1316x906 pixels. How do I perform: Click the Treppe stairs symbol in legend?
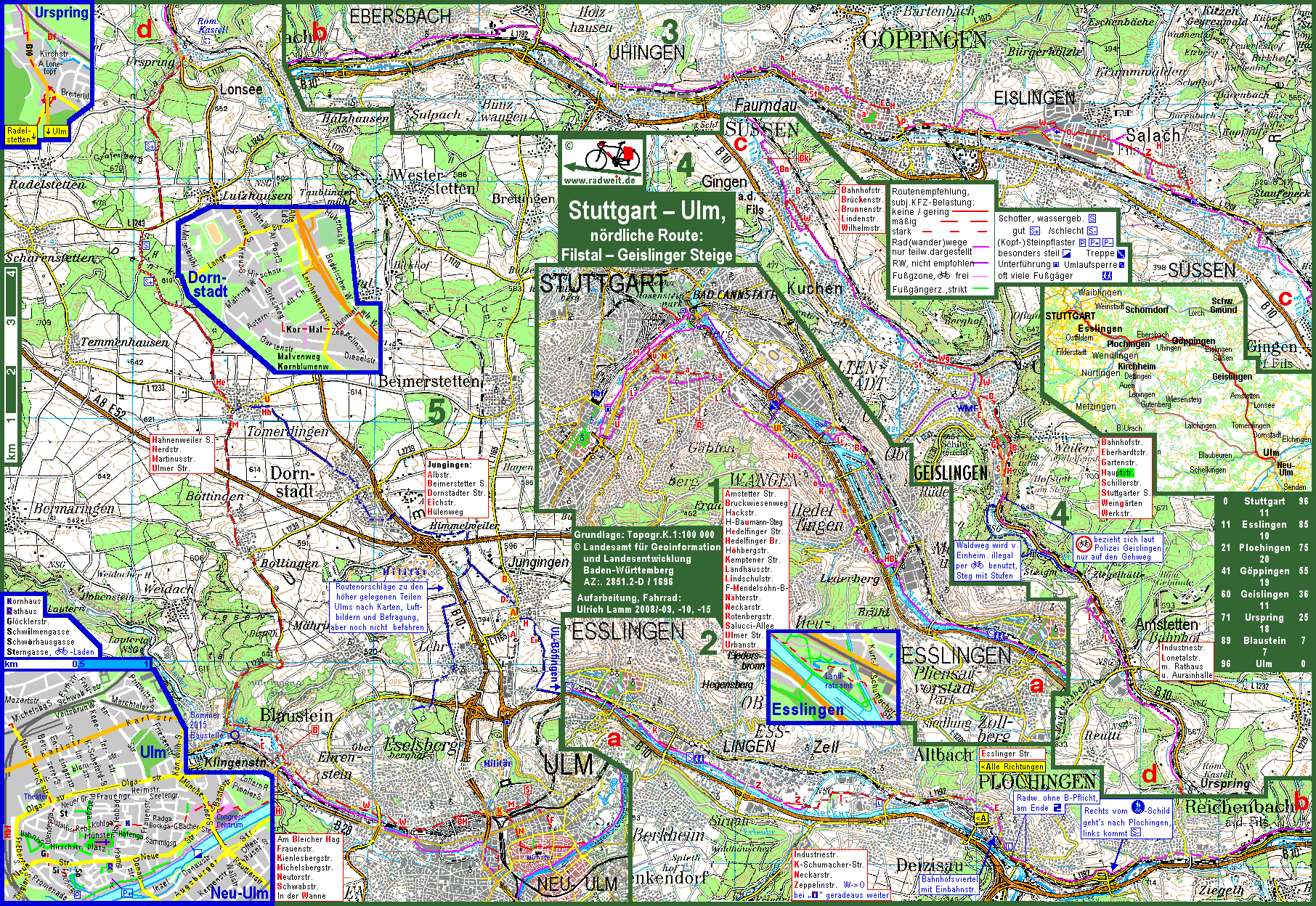pyautogui.click(x=1121, y=253)
